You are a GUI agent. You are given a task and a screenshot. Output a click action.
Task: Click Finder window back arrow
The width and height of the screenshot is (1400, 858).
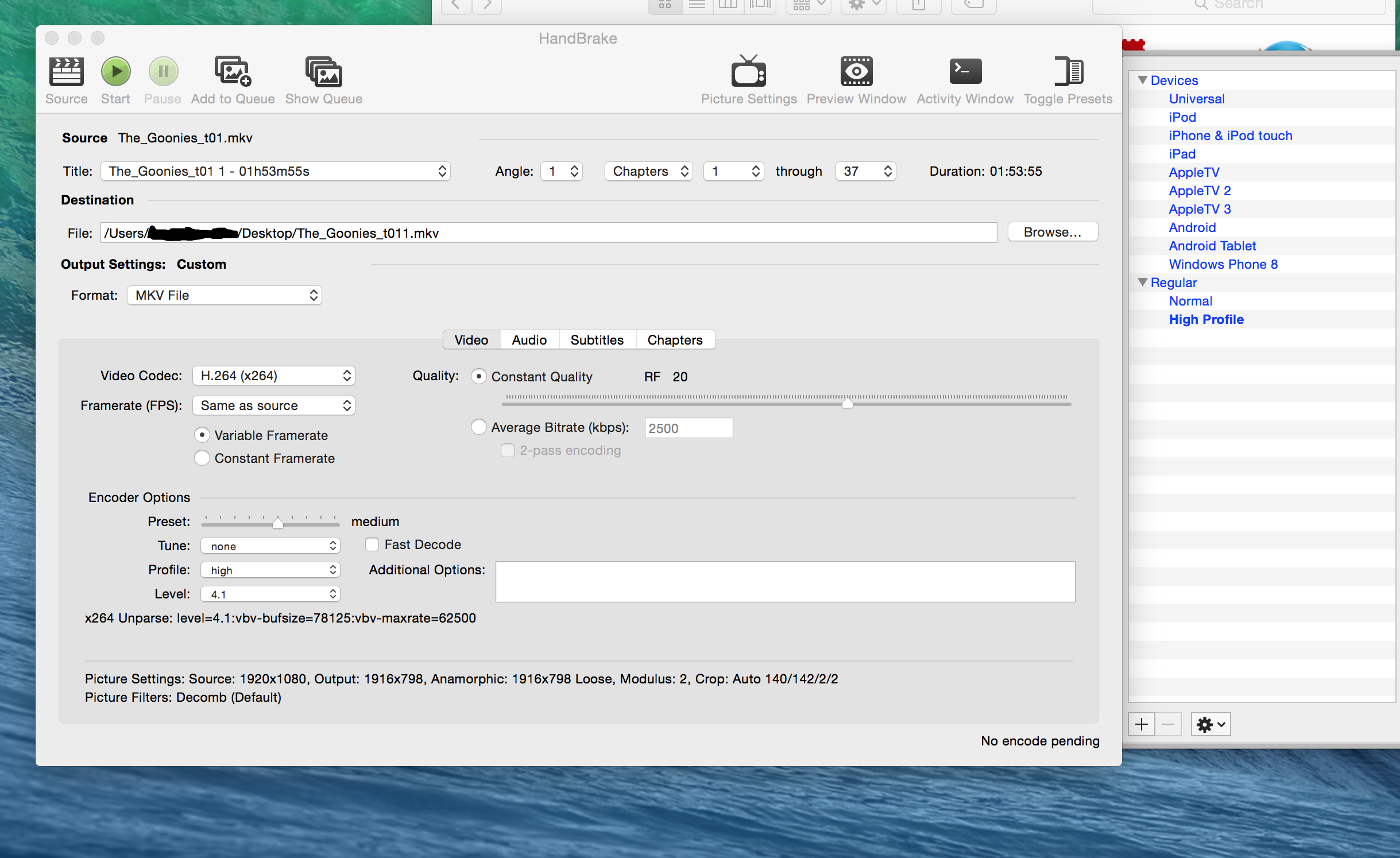point(457,6)
